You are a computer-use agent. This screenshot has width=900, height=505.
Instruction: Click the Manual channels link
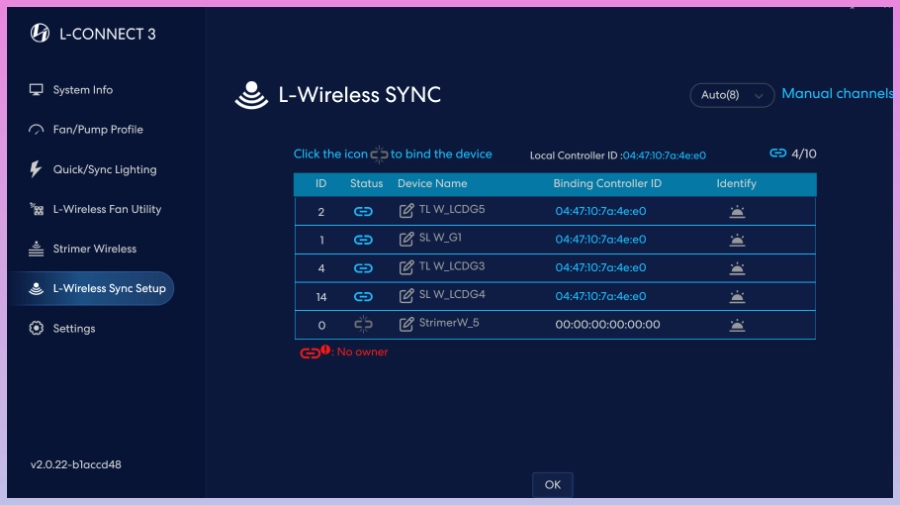[x=837, y=94]
